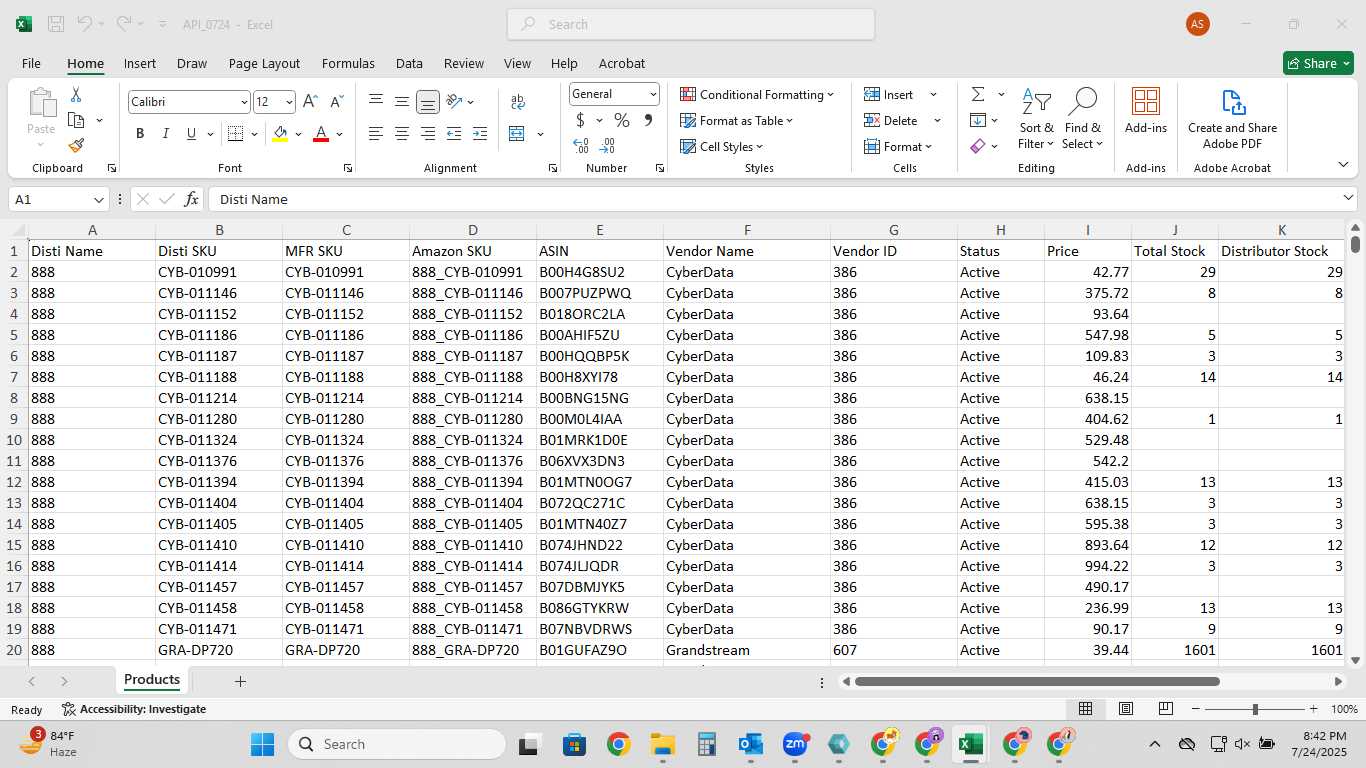The width and height of the screenshot is (1366, 768).
Task: Open the Font dialog launcher
Action: tap(347, 168)
